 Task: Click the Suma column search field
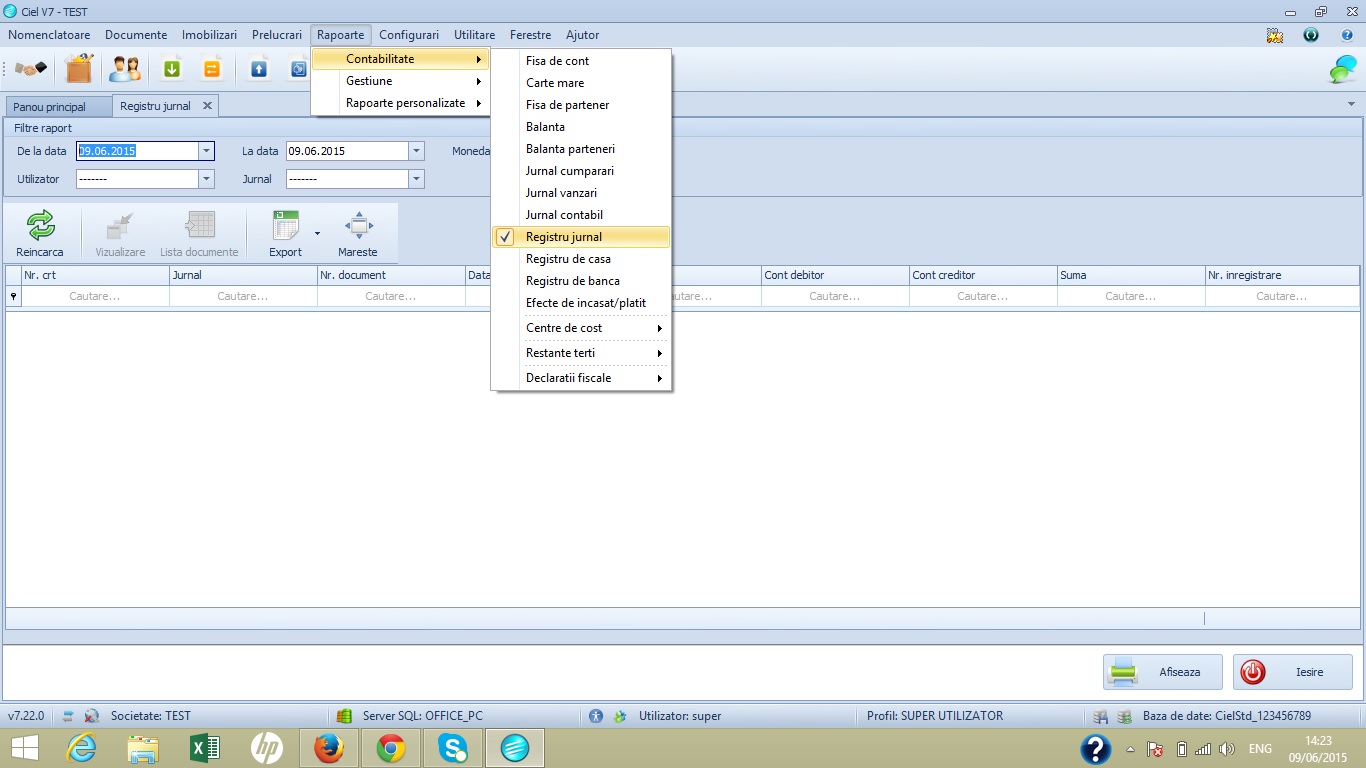[x=1131, y=296]
